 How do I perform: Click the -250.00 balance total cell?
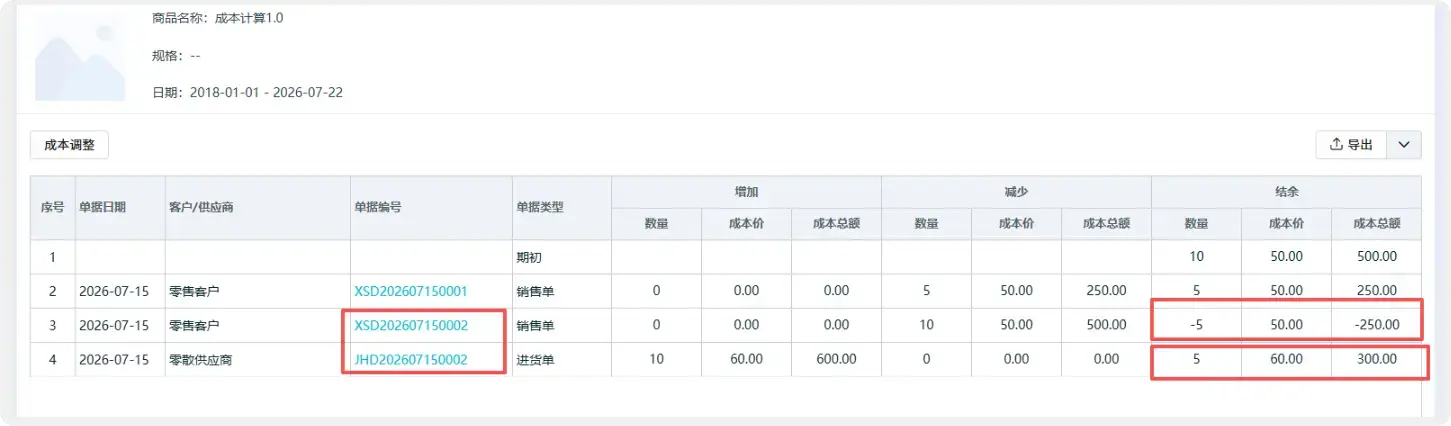[x=1376, y=325]
